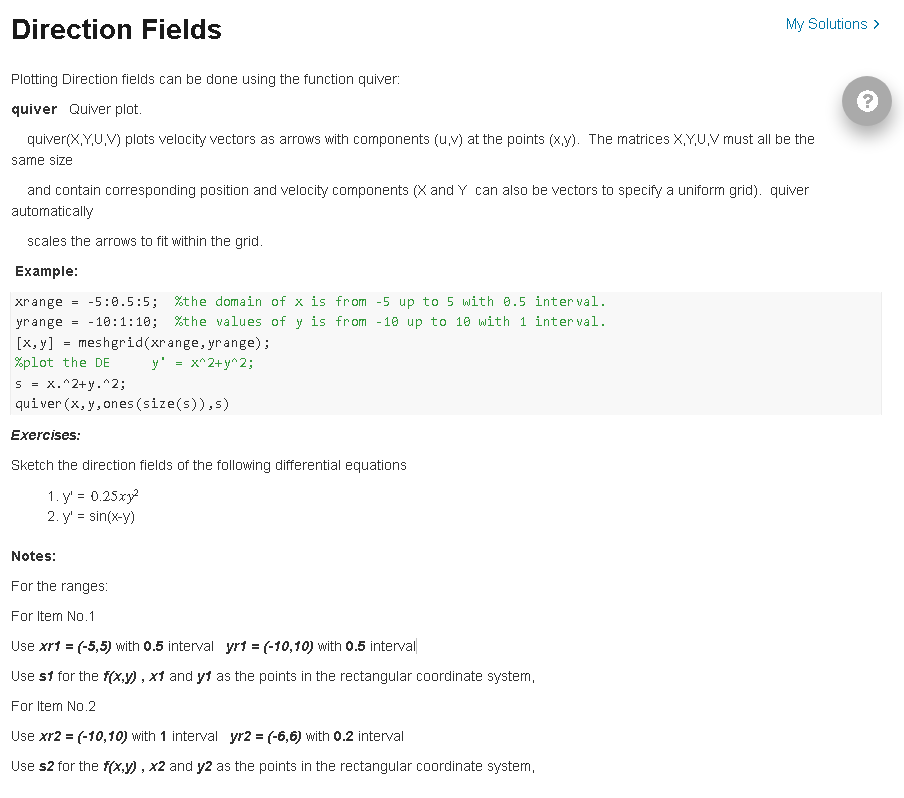Image resolution: width=904 pixels, height=798 pixels.
Task: Click the chevron next to My Solutions
Action: point(875,23)
